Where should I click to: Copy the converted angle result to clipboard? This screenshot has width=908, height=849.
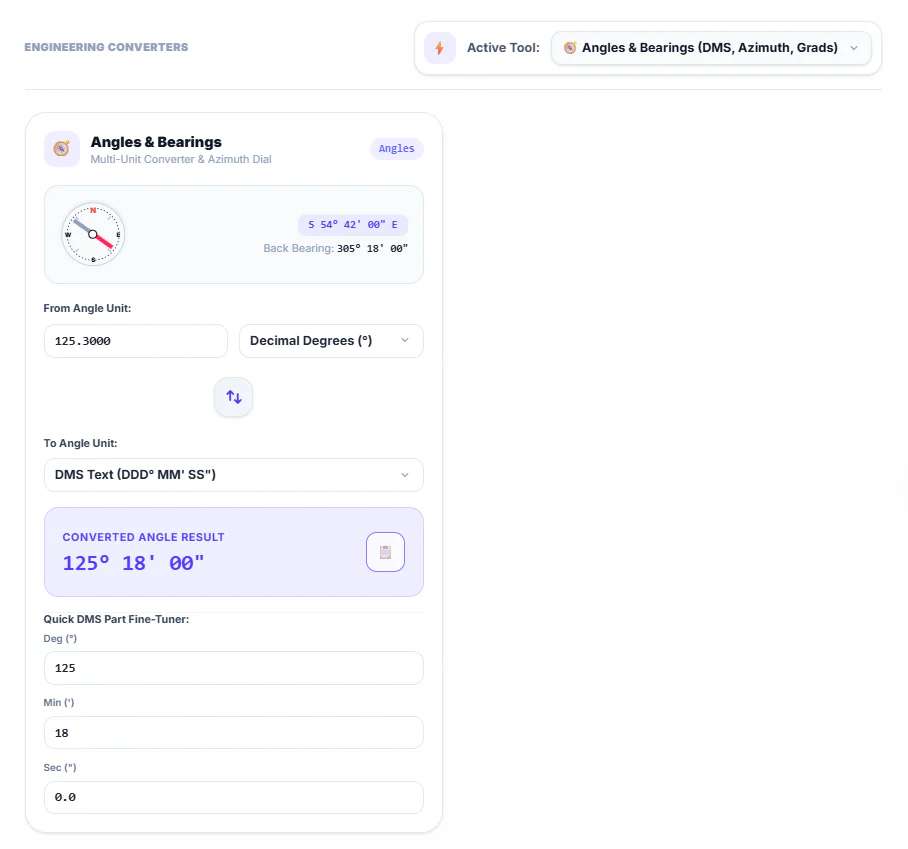(x=385, y=552)
